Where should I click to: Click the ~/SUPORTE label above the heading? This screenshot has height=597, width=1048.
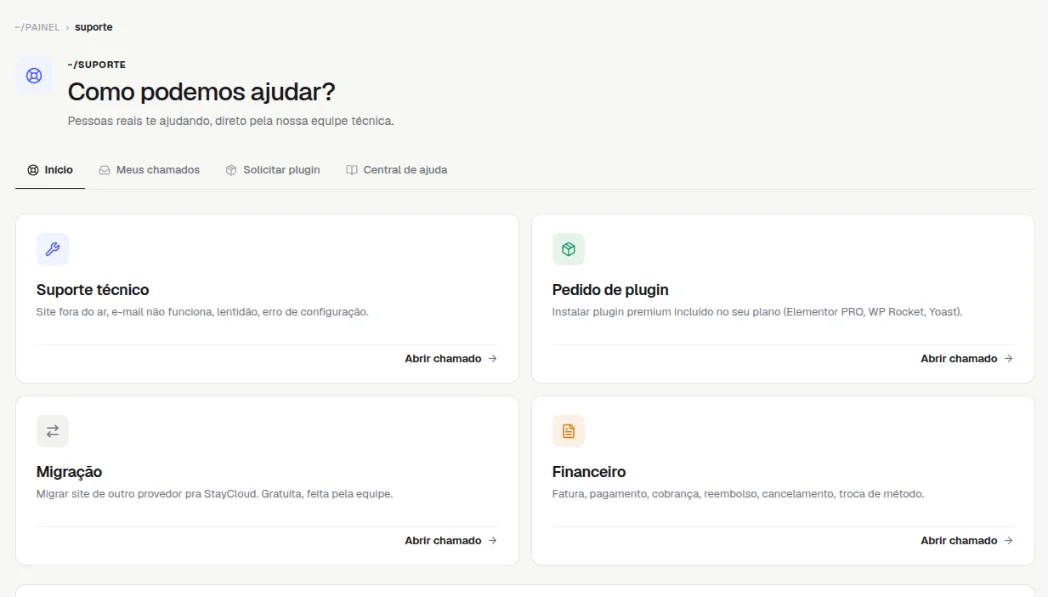pyautogui.click(x=97, y=65)
